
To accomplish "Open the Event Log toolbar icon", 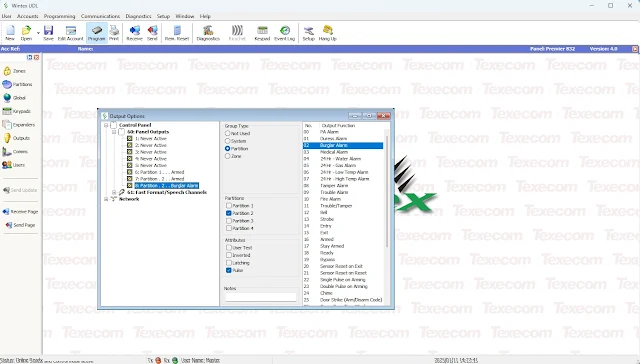I will point(284,33).
